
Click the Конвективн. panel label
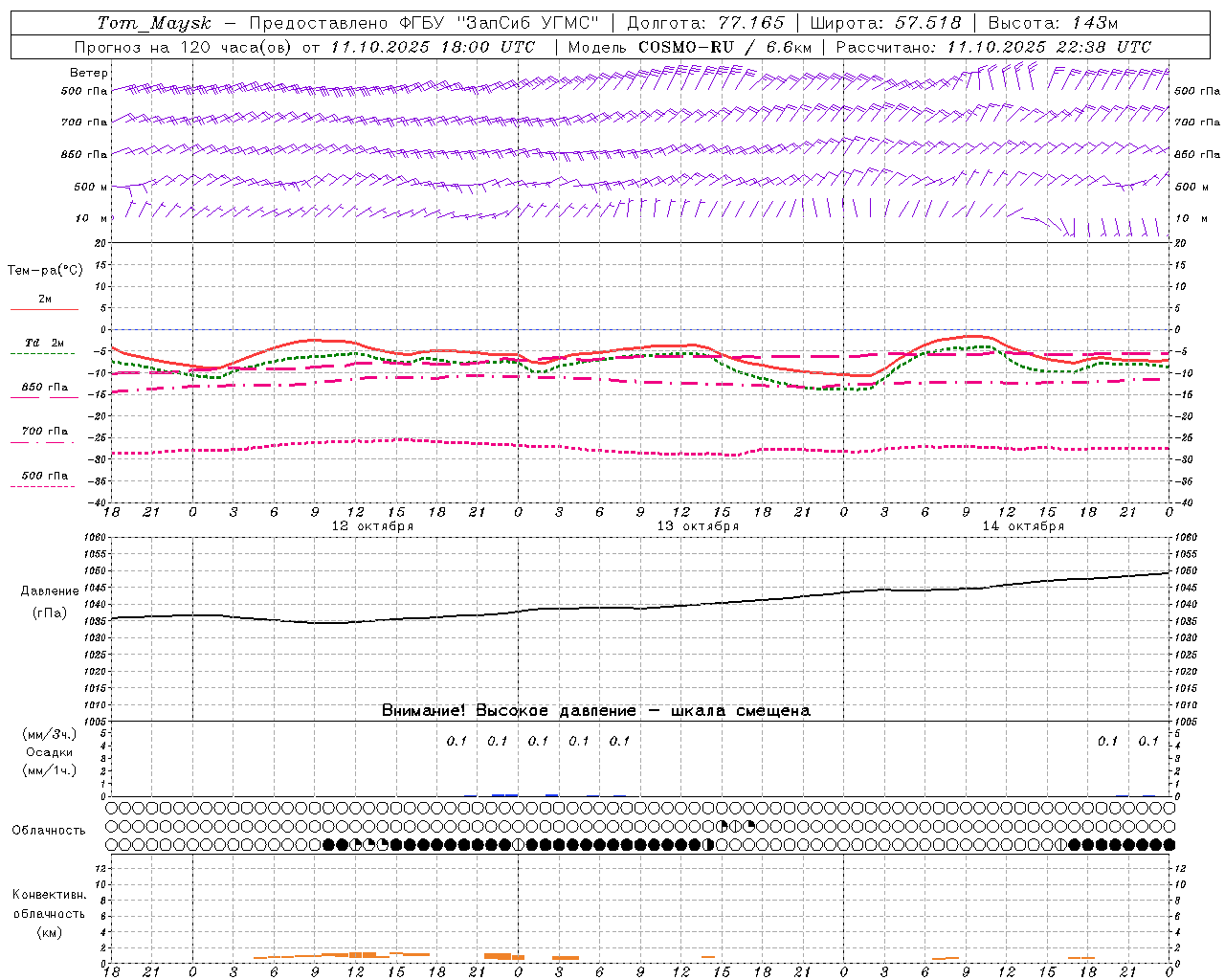[50, 895]
